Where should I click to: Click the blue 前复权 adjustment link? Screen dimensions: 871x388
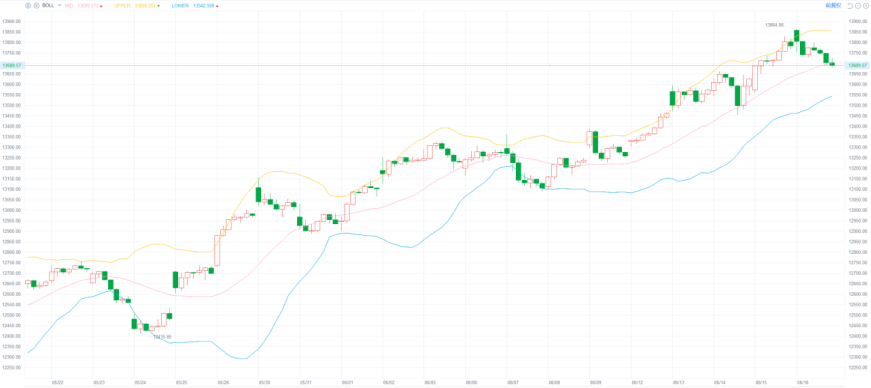coord(833,5)
